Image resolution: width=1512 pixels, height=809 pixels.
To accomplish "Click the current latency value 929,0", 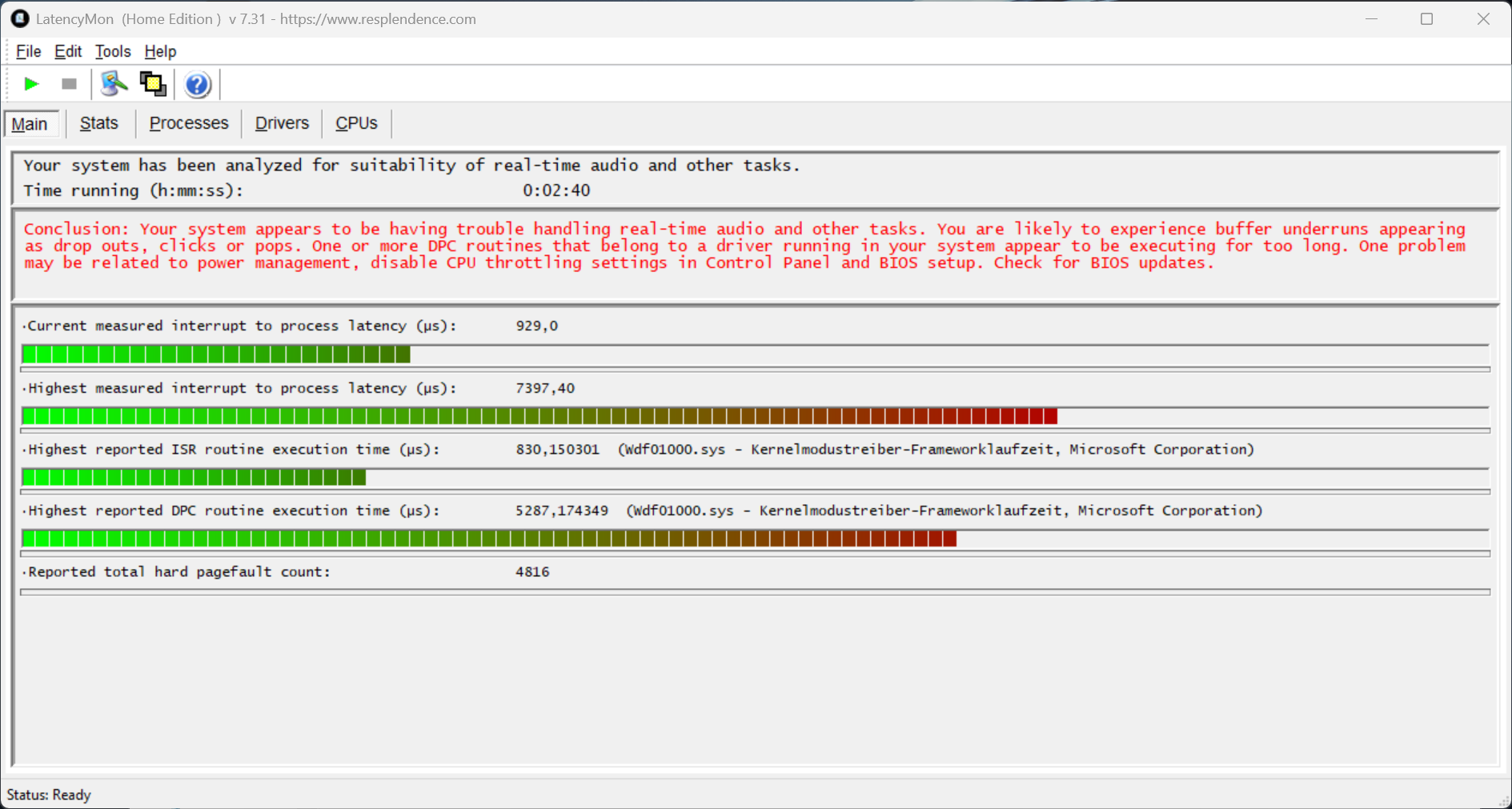I will (x=537, y=326).
